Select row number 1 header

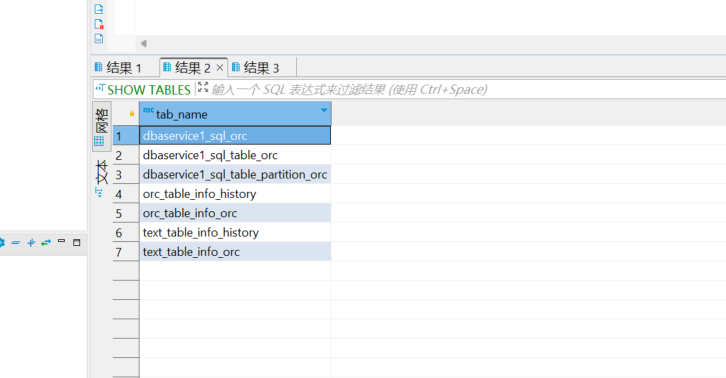126,136
